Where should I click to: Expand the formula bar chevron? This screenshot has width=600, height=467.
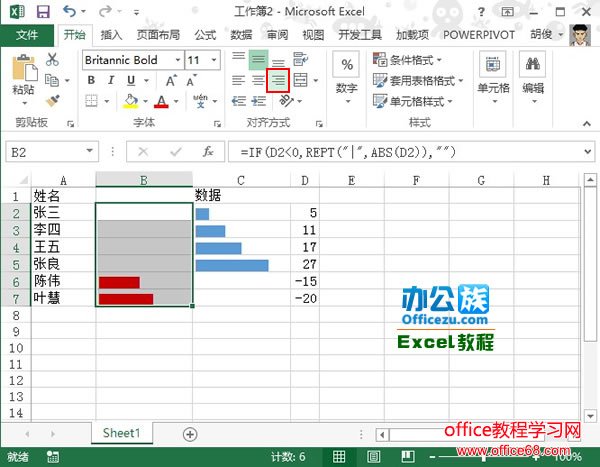point(588,152)
